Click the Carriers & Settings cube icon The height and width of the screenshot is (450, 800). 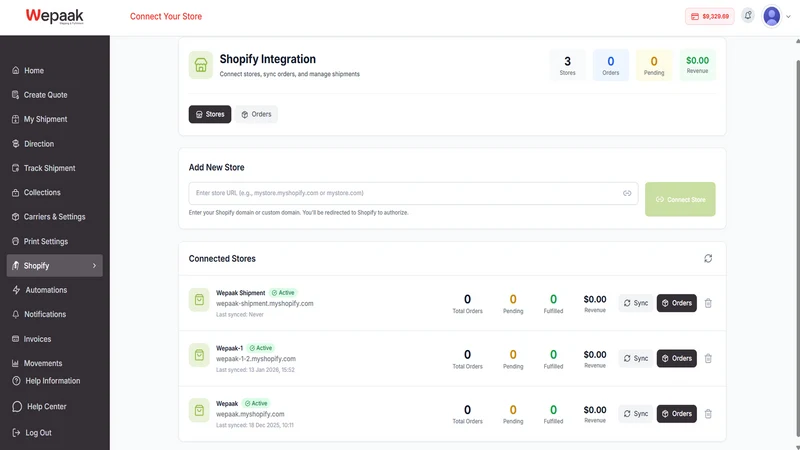15,217
